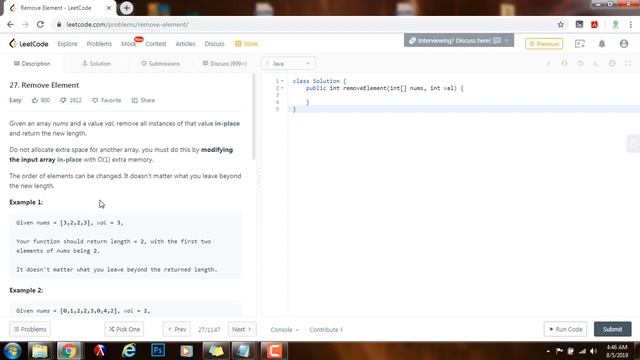Image resolution: width=640 pixels, height=360 pixels.
Task: Open the Explore menu item
Action: 67,44
